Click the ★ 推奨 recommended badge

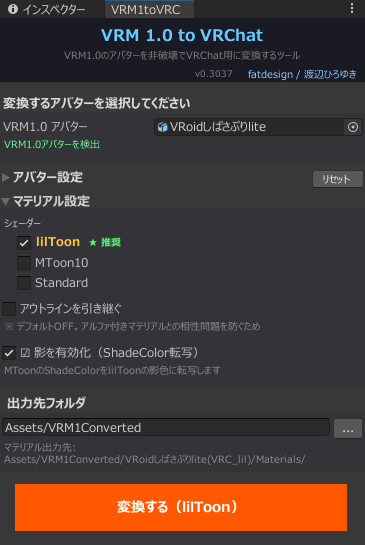click(x=105, y=242)
